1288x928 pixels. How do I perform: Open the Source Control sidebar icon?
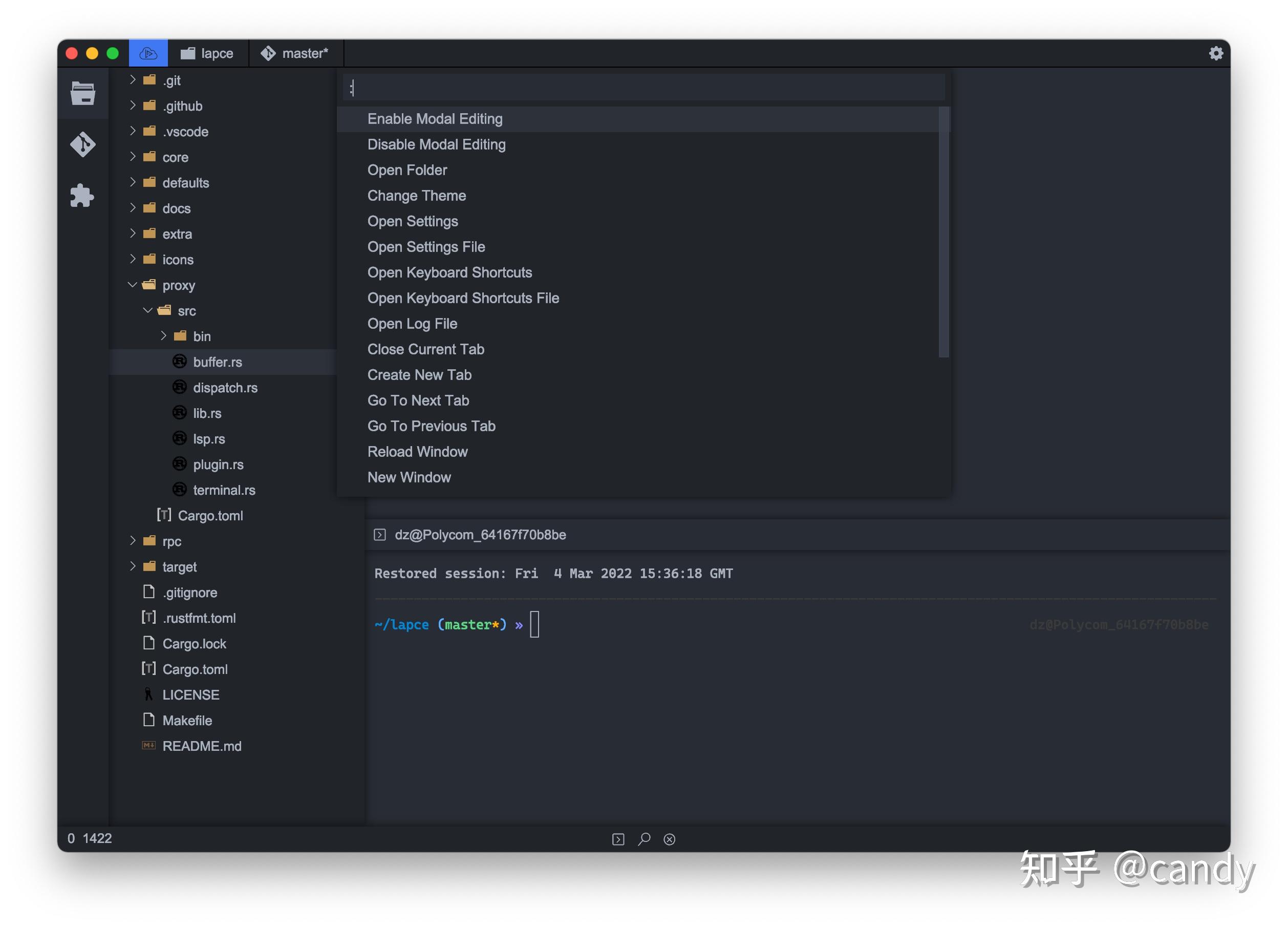tap(83, 144)
